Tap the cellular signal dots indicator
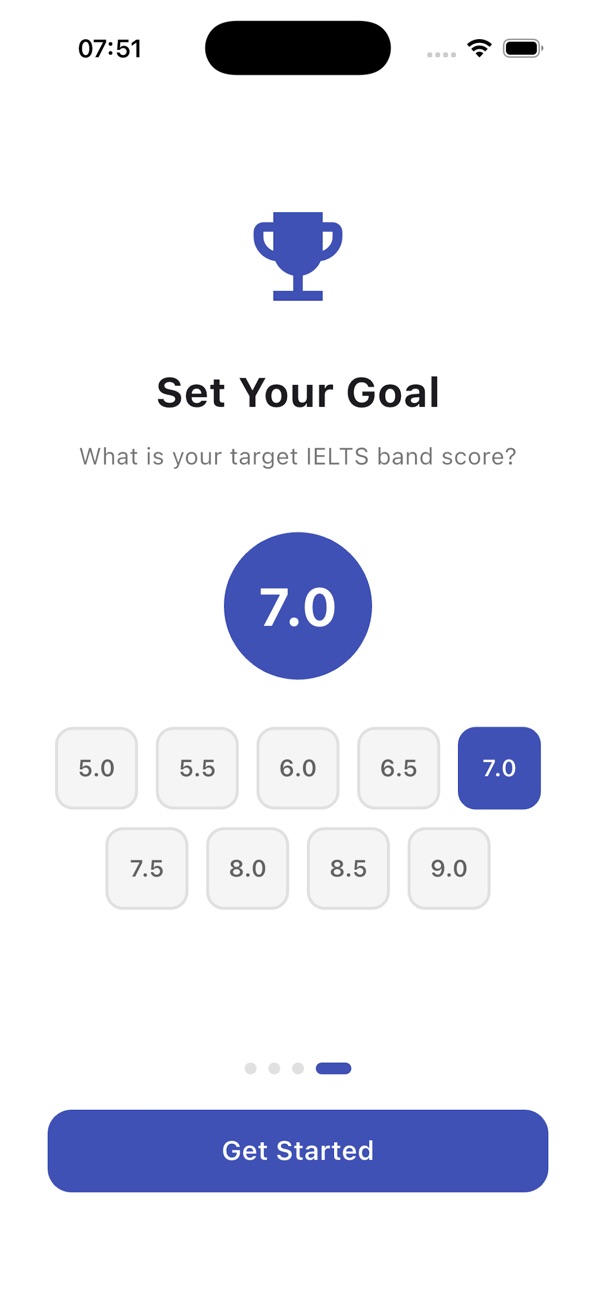 point(441,54)
